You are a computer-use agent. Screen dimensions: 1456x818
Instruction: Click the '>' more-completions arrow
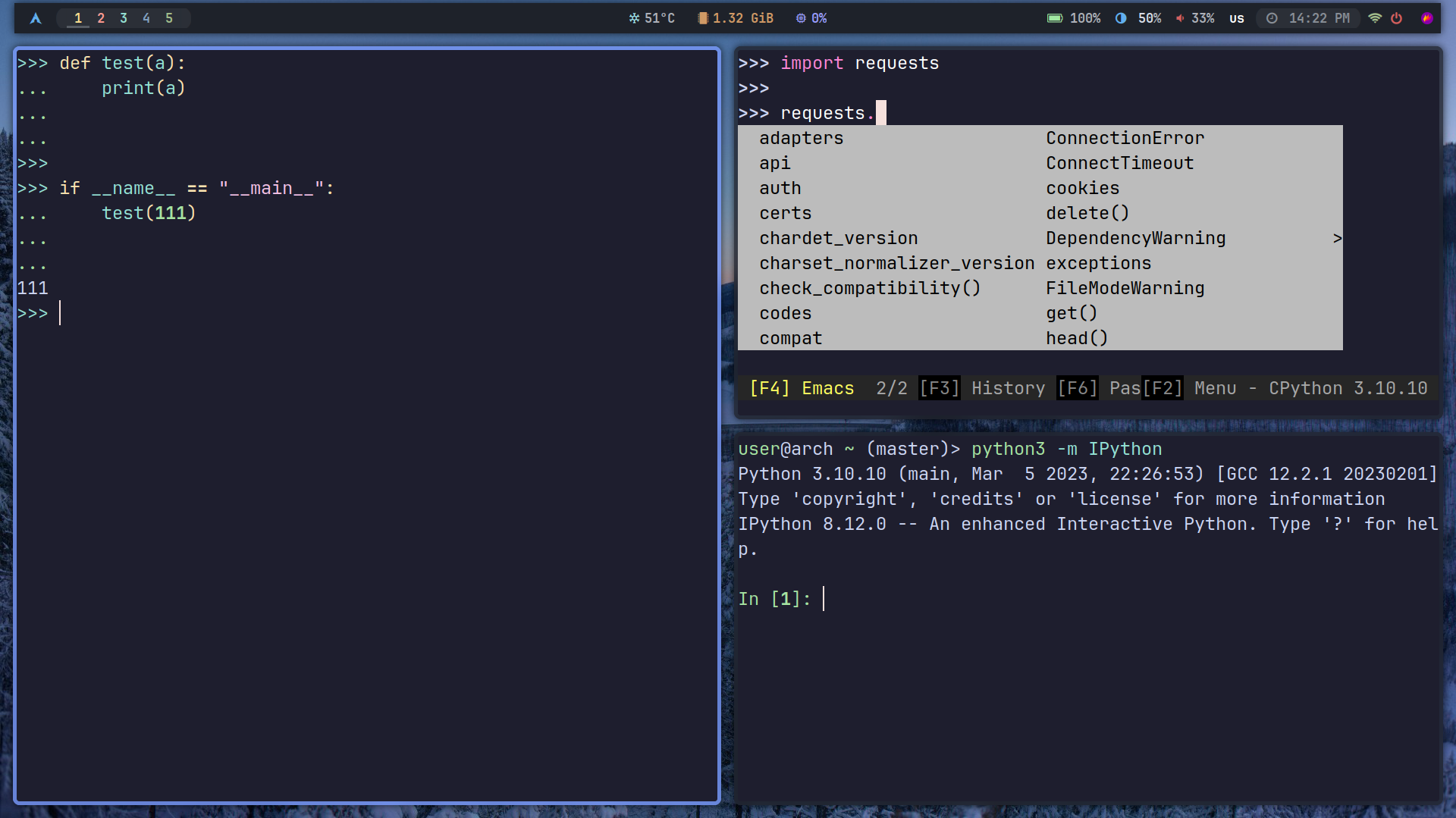pos(1338,238)
